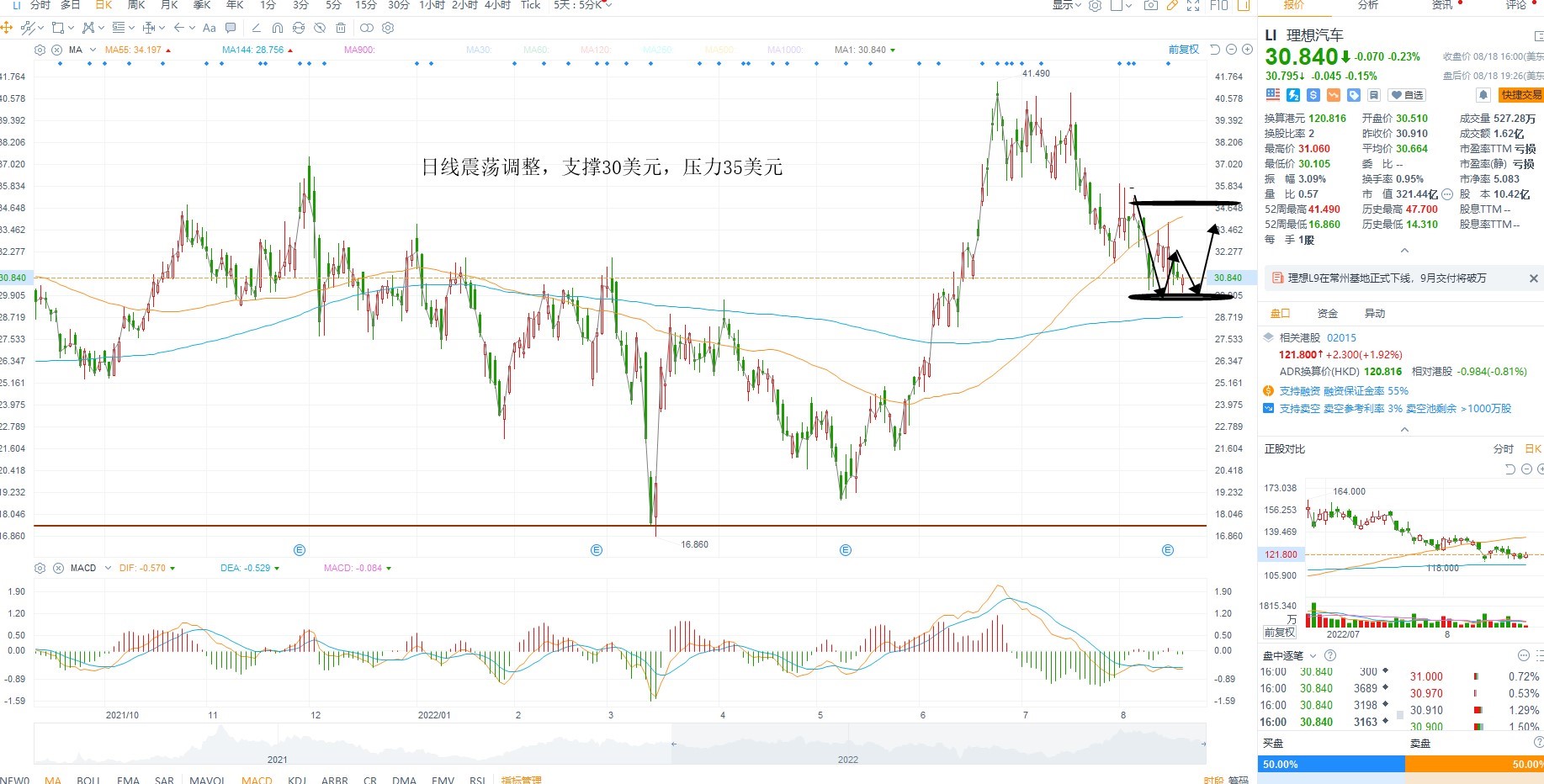
Task: Select the rectangle shape drawing tool
Action: pos(57,28)
